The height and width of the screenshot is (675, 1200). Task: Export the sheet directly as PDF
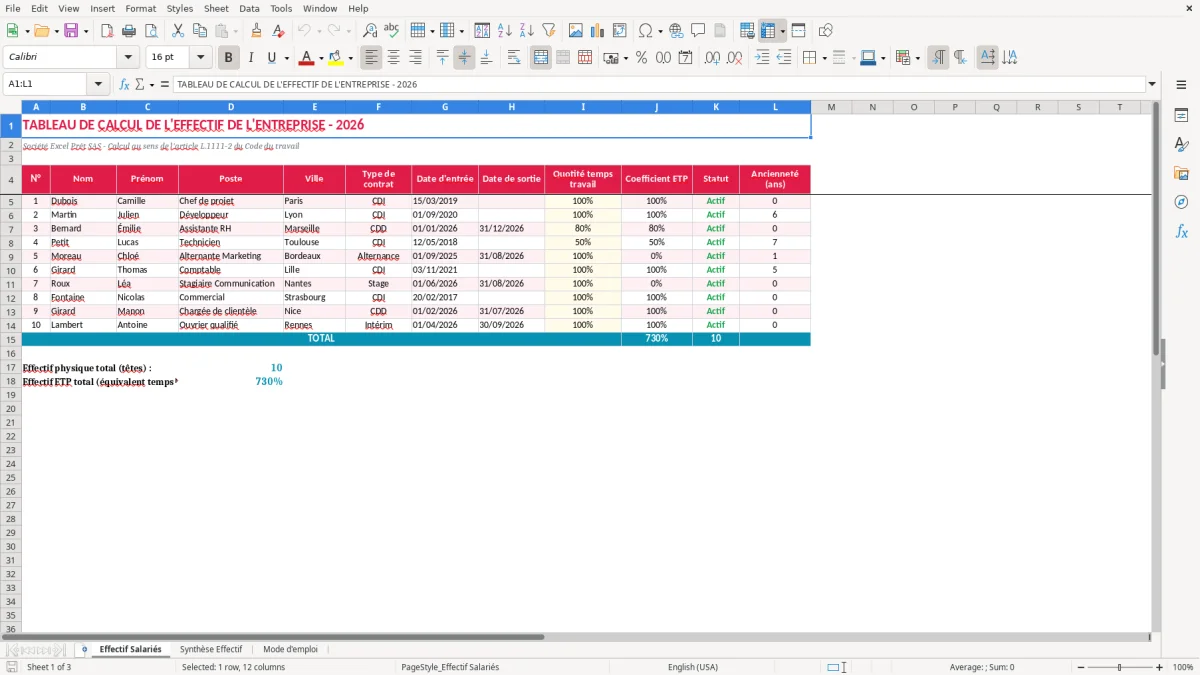tap(107, 31)
